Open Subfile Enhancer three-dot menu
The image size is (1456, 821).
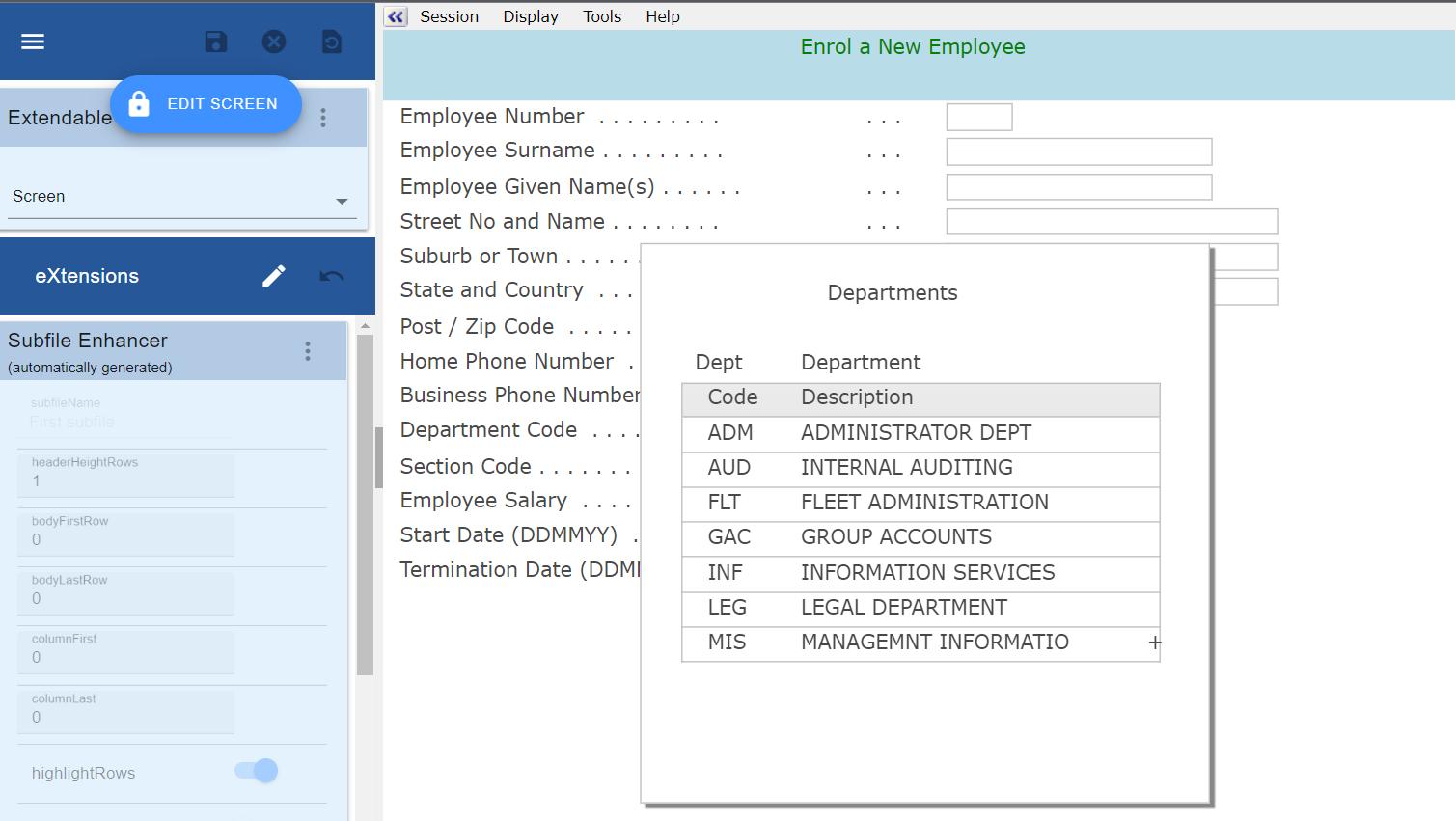pos(308,351)
